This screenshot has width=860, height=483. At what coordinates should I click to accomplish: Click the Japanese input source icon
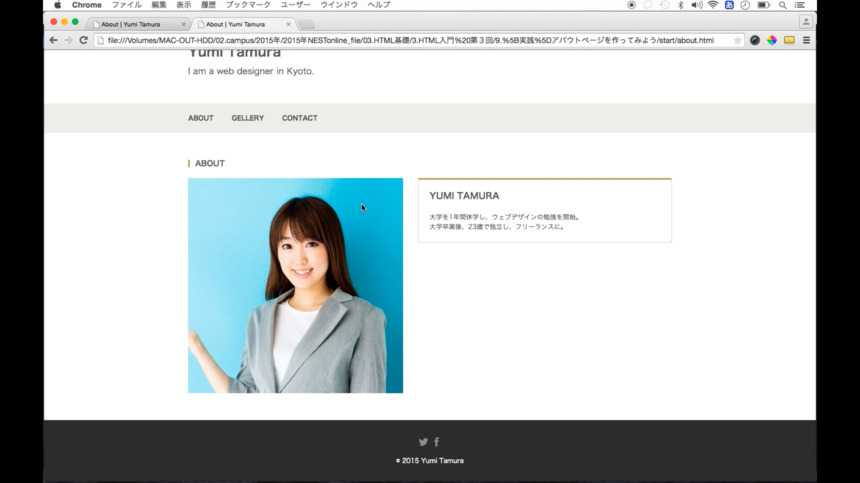pos(729,5)
